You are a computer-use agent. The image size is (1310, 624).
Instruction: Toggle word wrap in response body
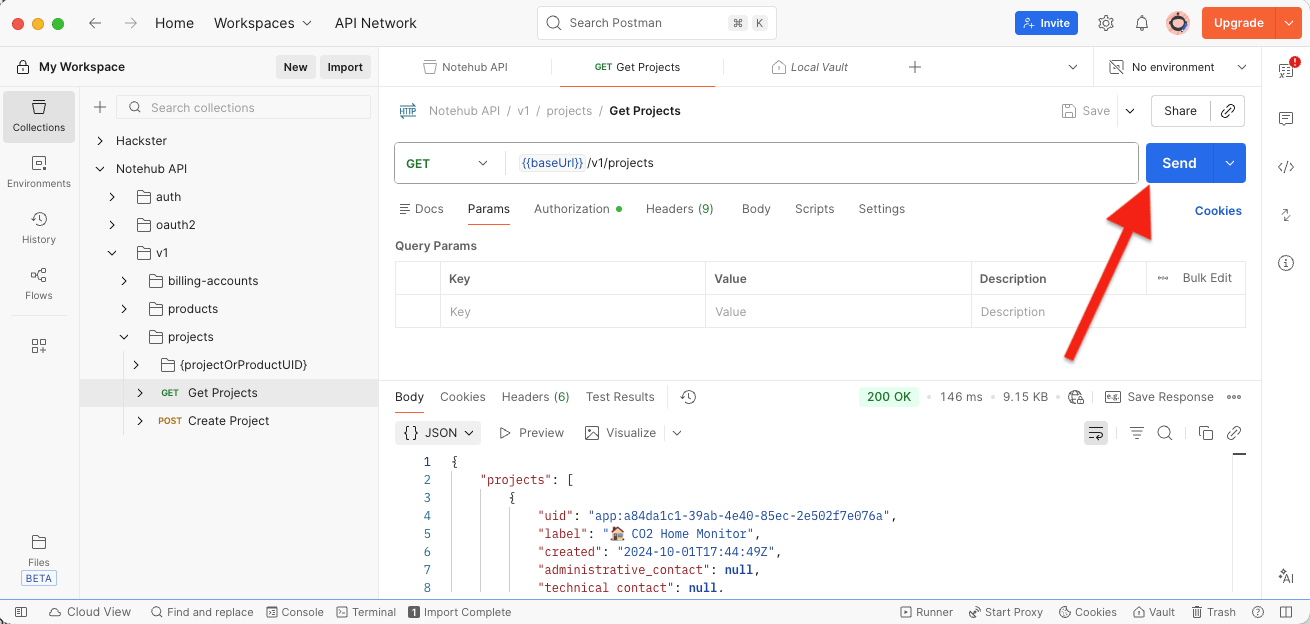pos(1096,433)
